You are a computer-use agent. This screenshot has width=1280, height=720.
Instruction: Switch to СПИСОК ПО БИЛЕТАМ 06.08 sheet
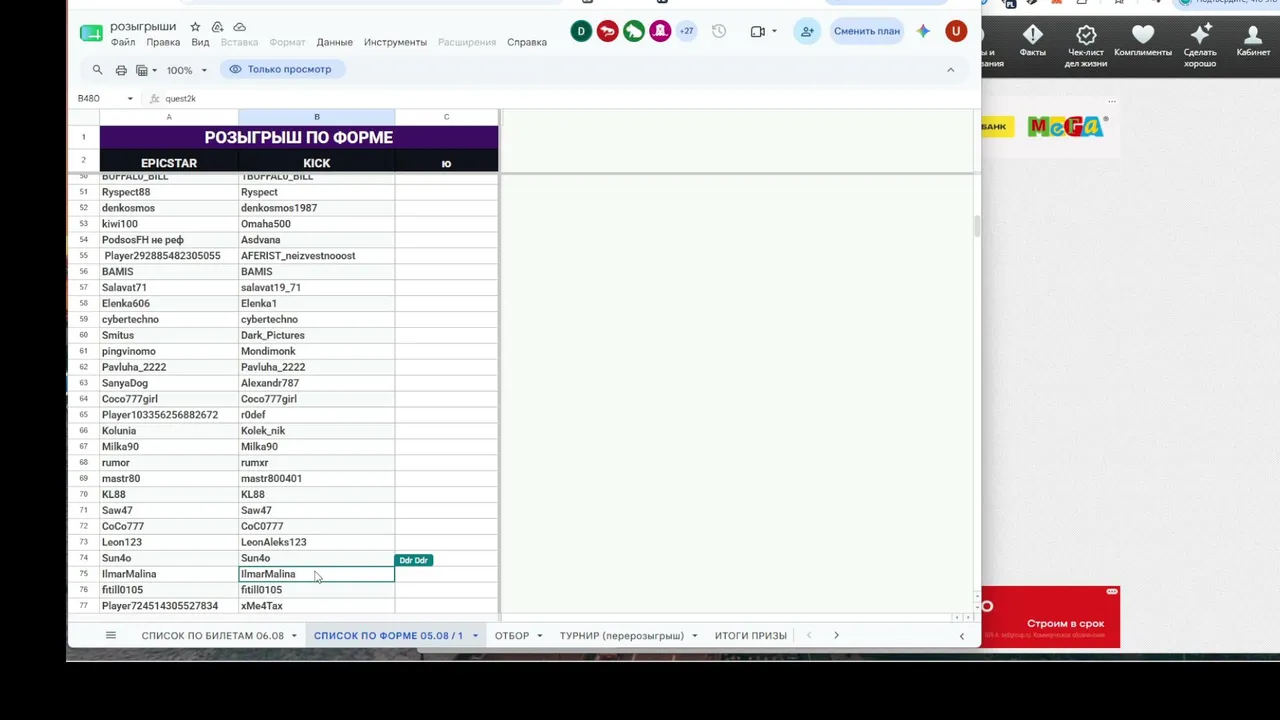(x=212, y=636)
